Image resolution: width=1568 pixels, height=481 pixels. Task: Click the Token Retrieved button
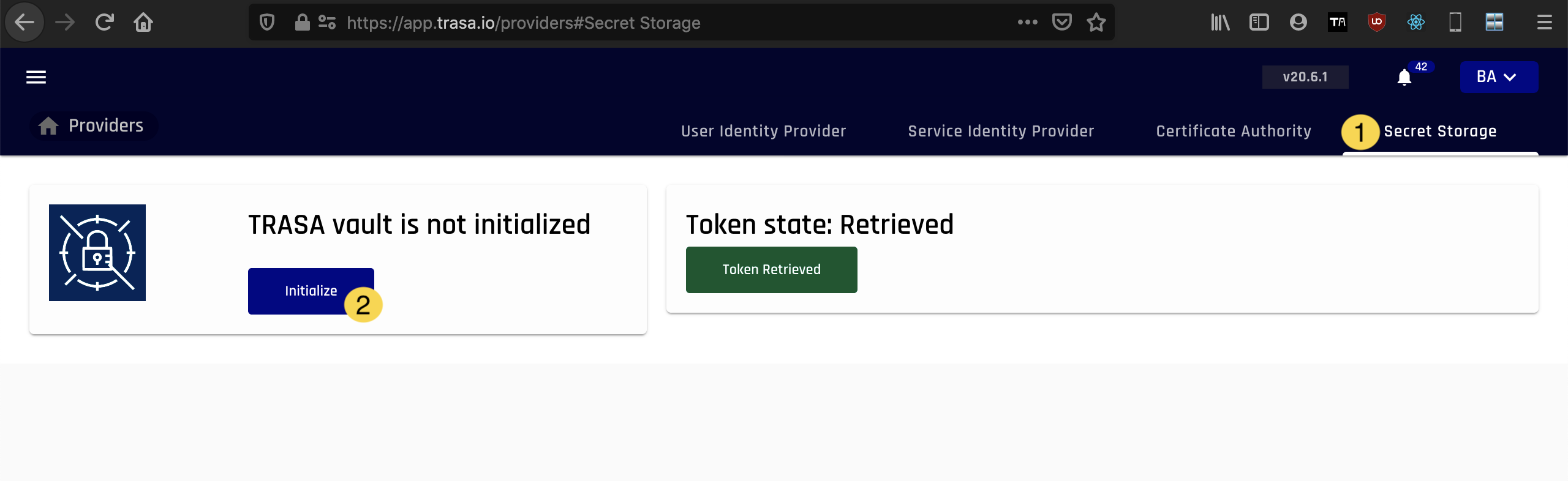tap(771, 270)
